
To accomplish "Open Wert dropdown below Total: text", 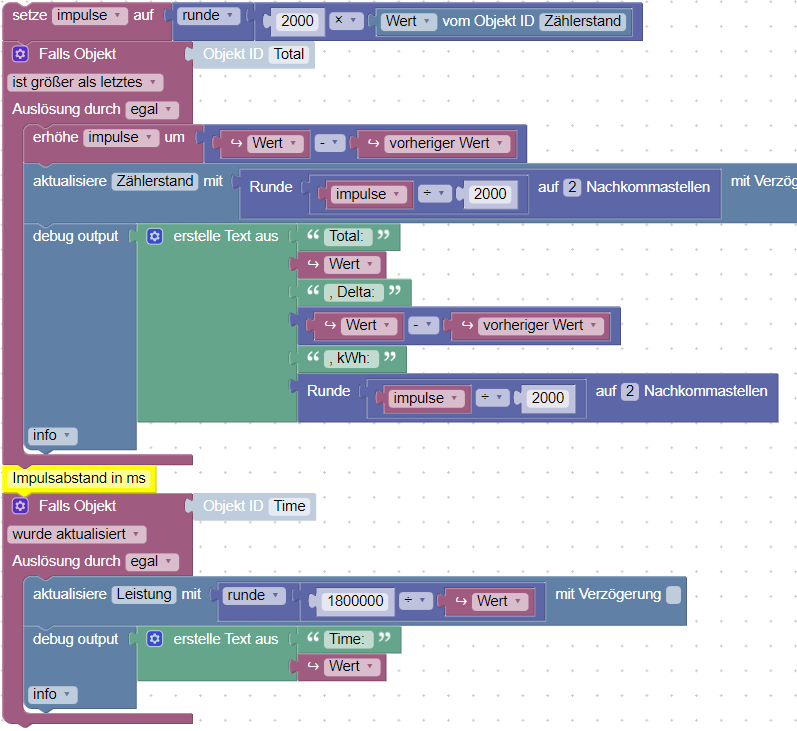I will (352, 264).
